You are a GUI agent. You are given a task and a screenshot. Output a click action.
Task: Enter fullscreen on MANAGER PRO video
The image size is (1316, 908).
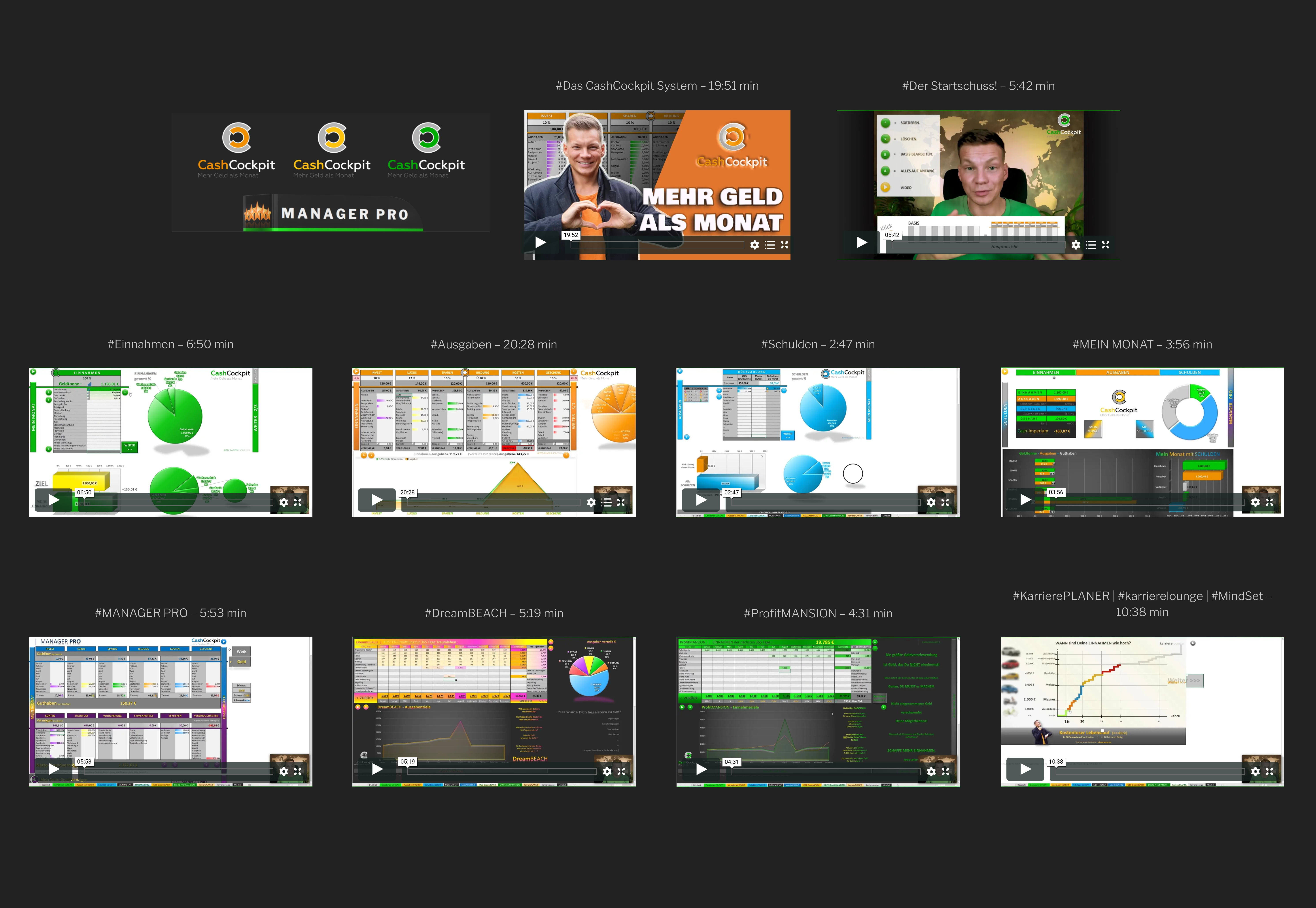point(298,772)
